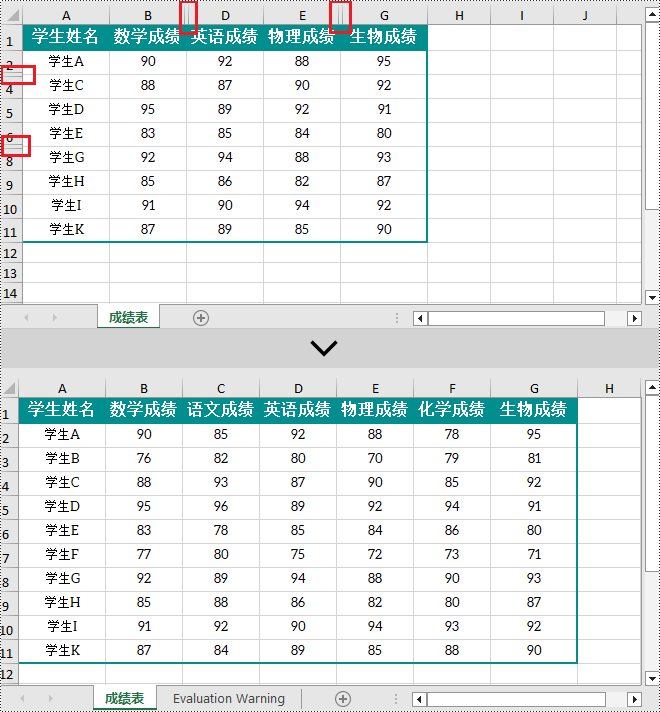Click 学生A cell in bottom workbook
This screenshot has width=660, height=712.
point(62,435)
